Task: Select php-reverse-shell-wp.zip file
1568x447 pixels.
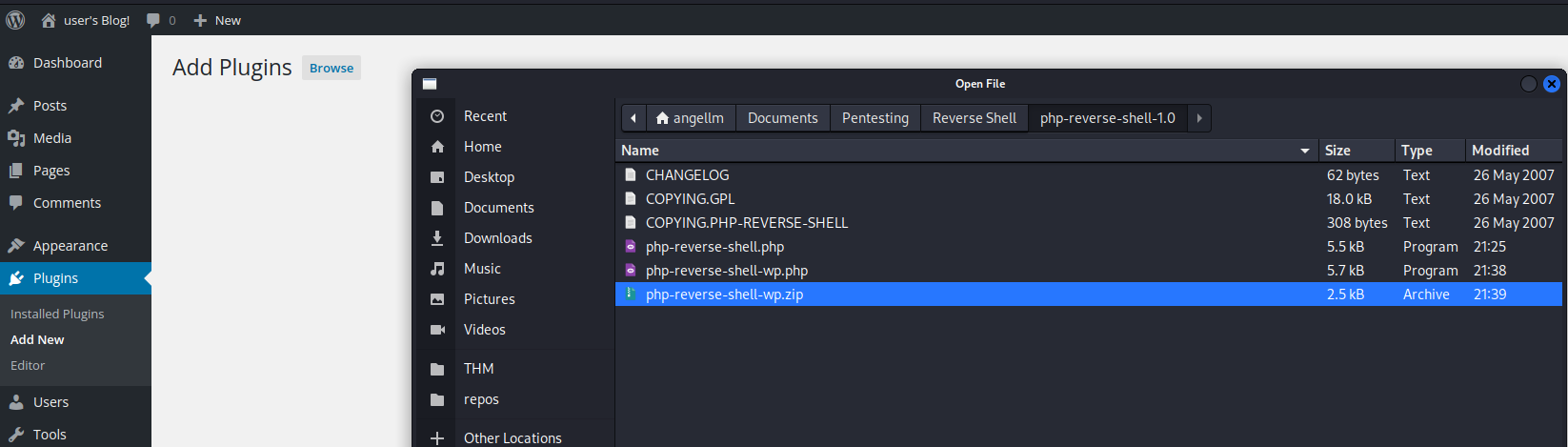Action: tap(1089, 295)
